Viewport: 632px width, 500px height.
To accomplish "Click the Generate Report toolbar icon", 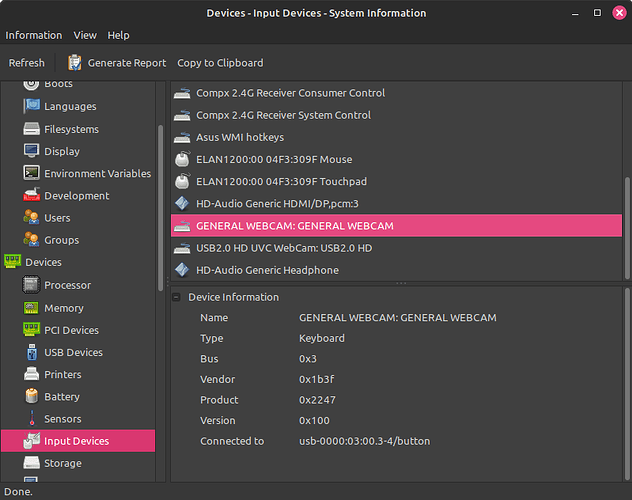I will pyautogui.click(x=74, y=63).
